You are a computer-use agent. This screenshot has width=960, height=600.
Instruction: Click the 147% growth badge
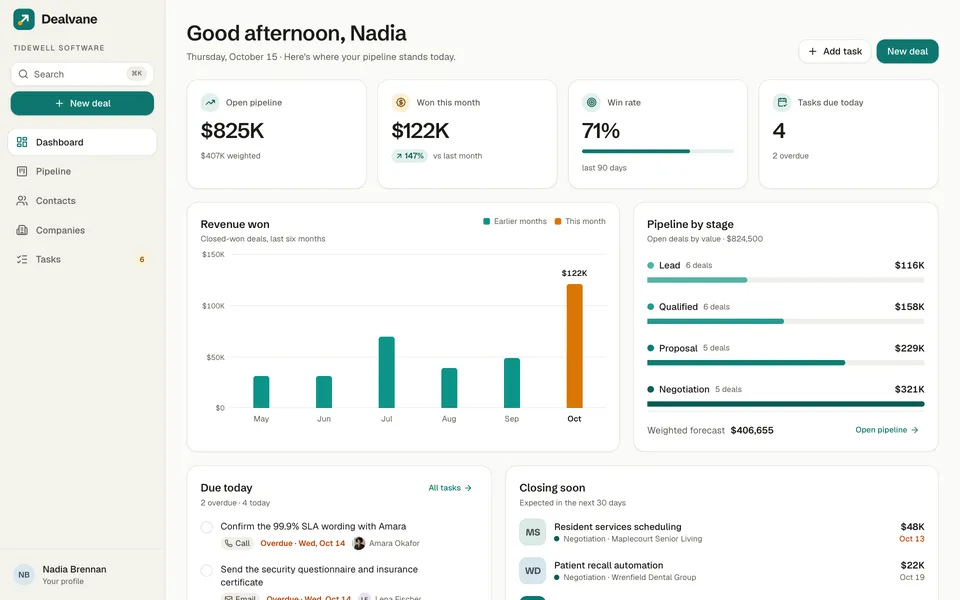410,156
